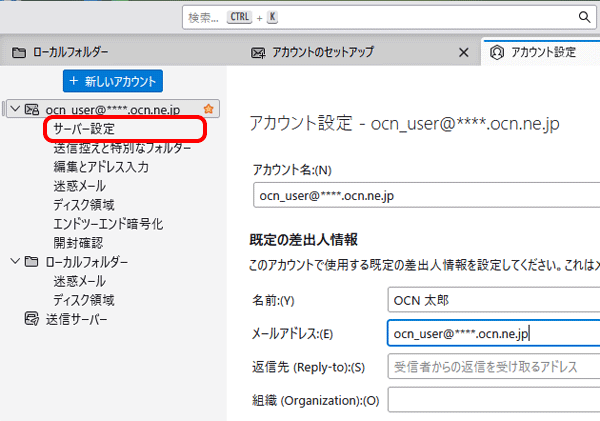Click the local folders (ローカルフォルダー) folder icon in tree

31,262
